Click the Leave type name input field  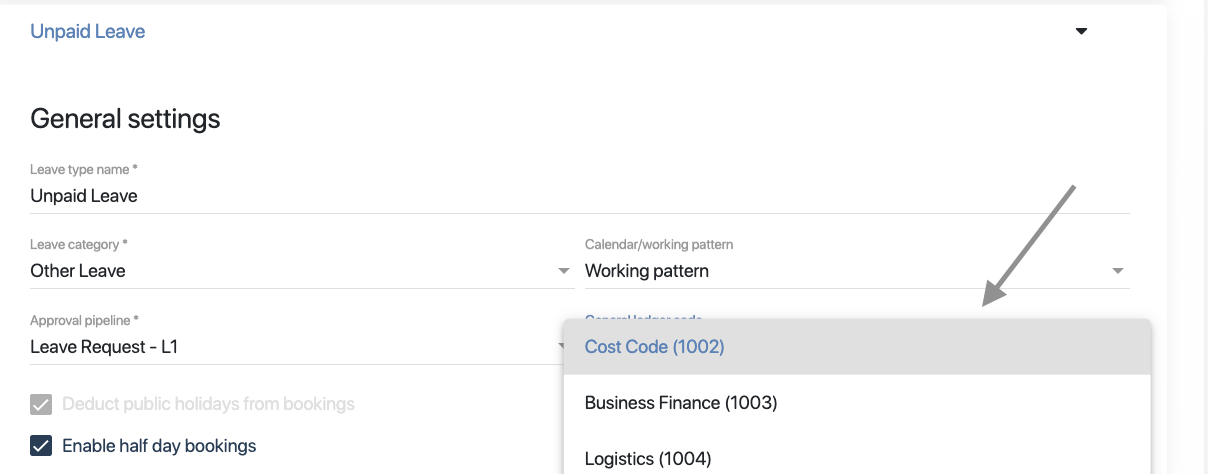tap(580, 196)
